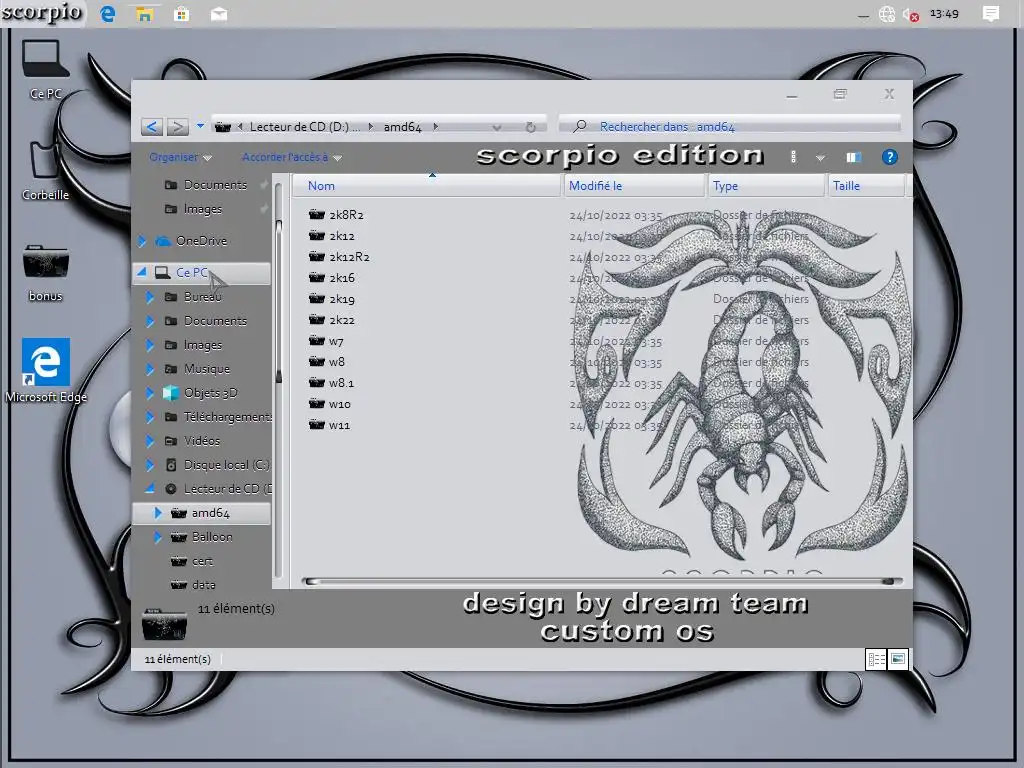Open address bar history dropdown
1024x768 pixels.
(497, 127)
